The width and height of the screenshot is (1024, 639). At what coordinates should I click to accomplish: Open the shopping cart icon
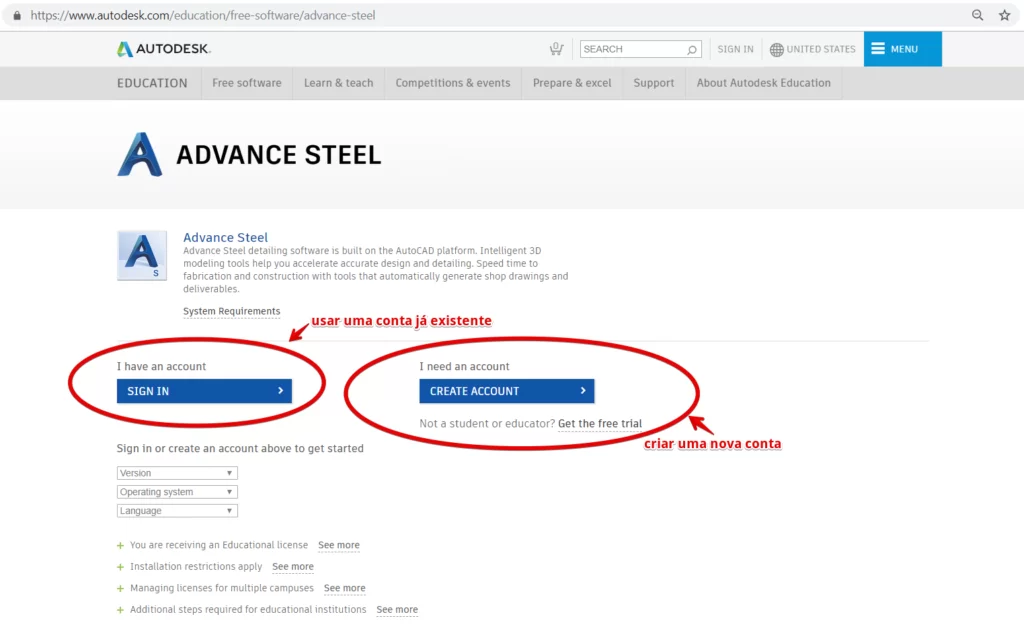click(x=556, y=49)
